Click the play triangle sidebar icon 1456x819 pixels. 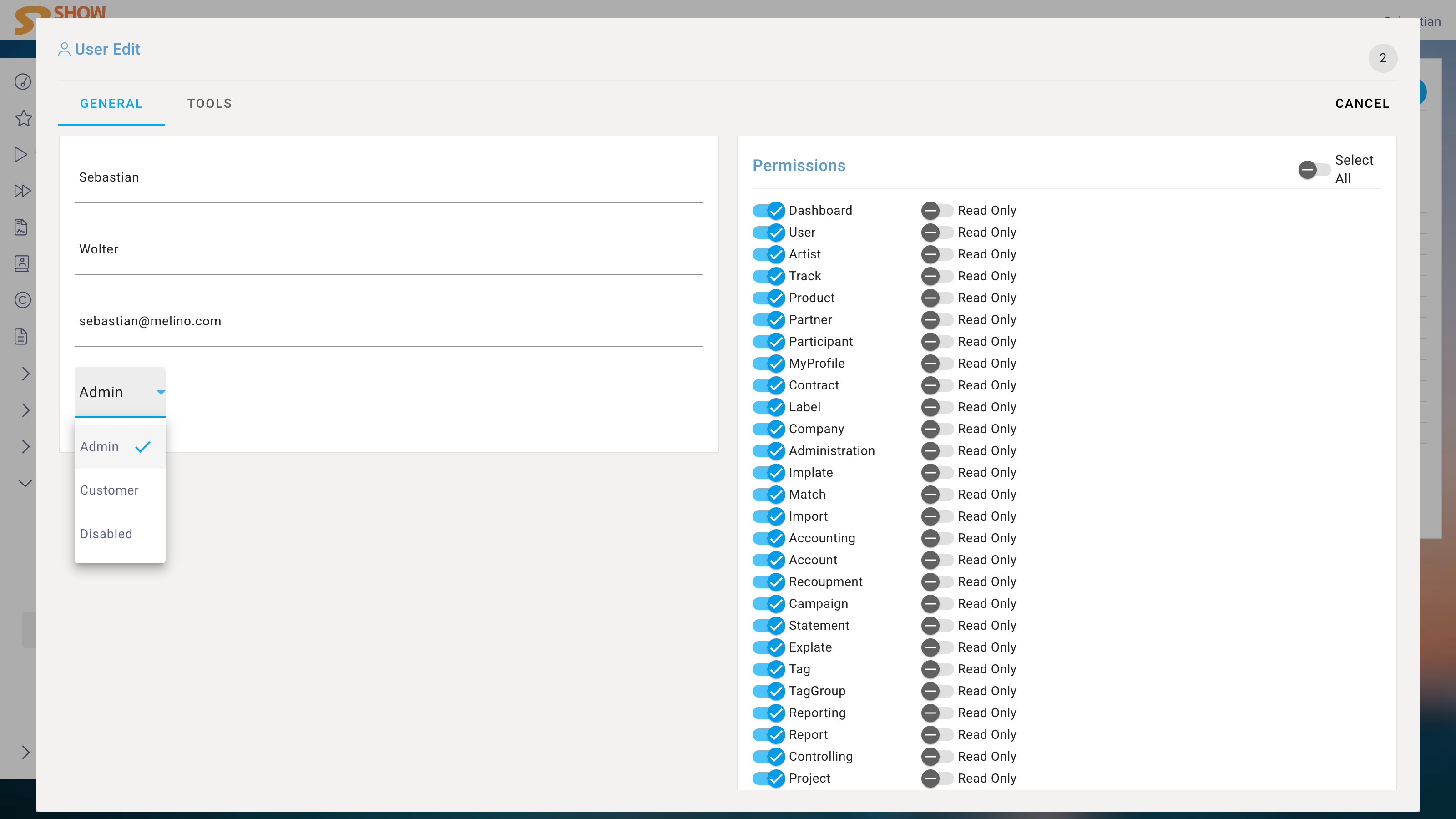(x=21, y=154)
